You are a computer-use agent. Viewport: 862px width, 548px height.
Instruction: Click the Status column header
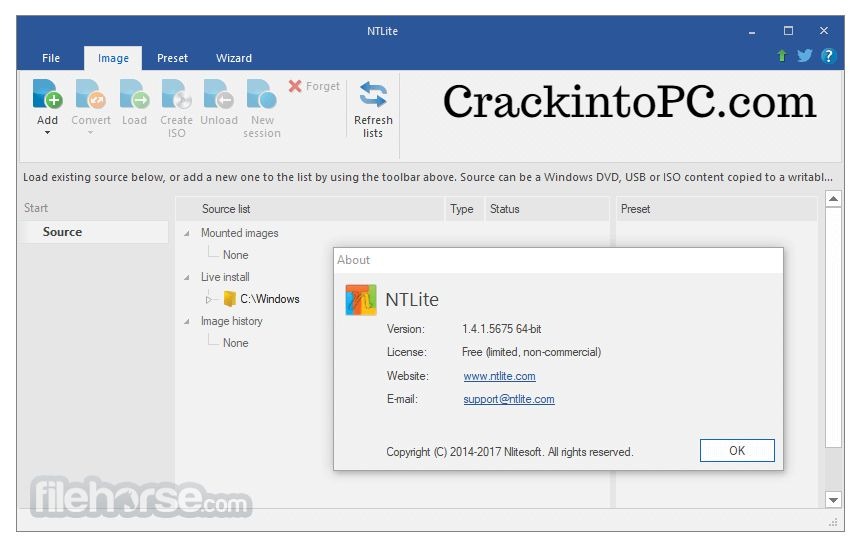[x=547, y=209]
